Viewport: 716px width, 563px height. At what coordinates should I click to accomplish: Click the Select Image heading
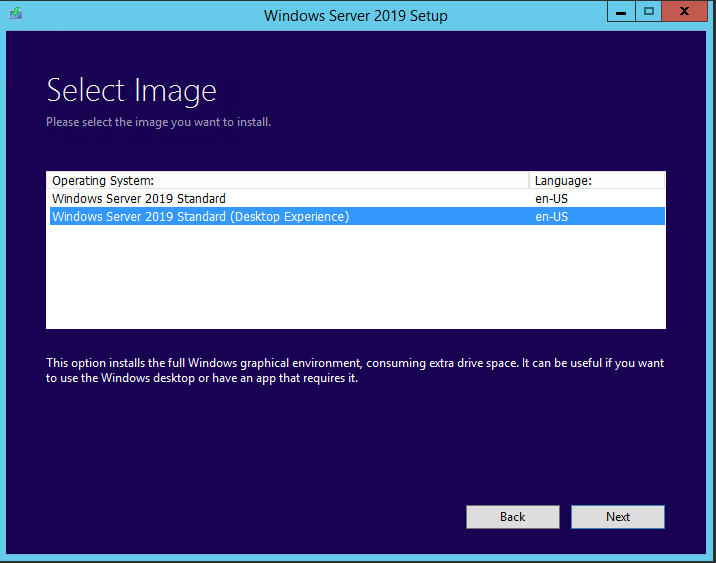click(131, 91)
